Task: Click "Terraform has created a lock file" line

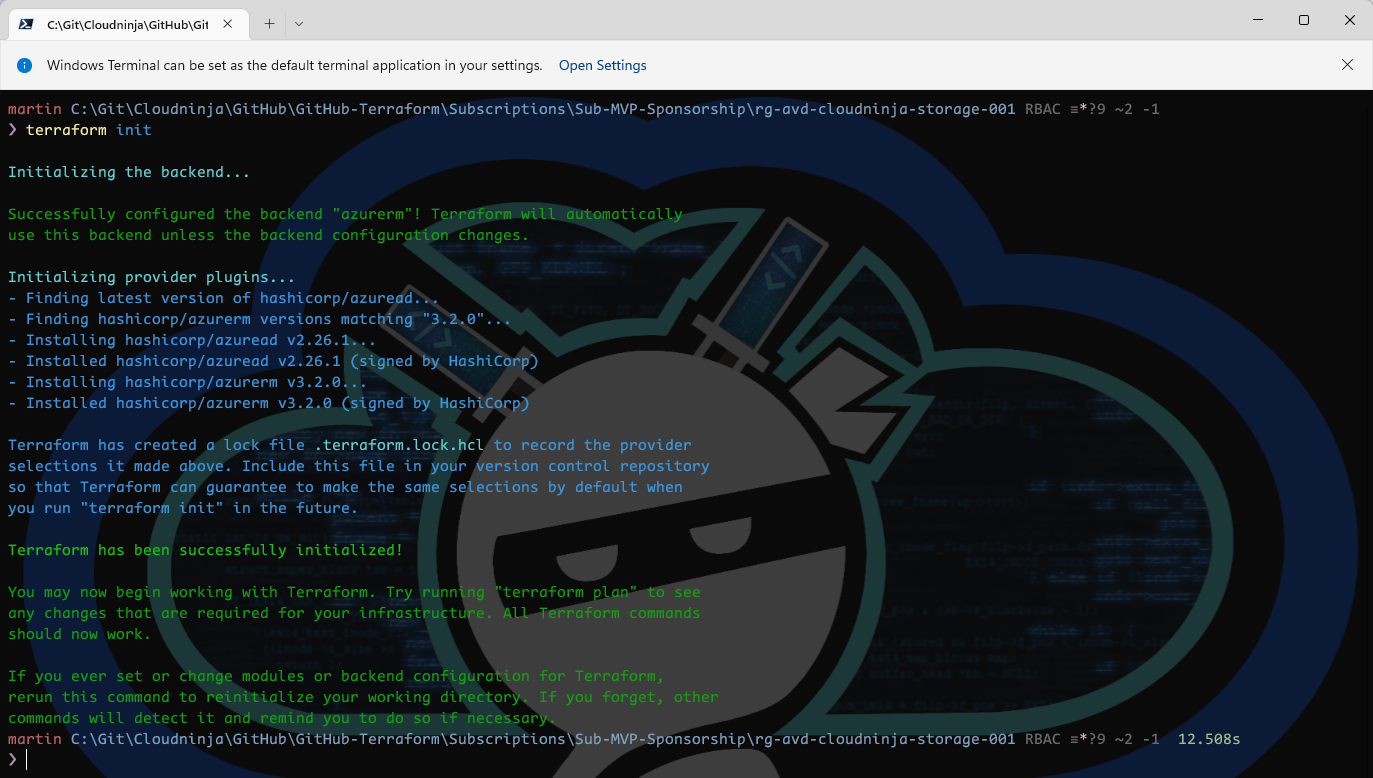Action: 350,445
